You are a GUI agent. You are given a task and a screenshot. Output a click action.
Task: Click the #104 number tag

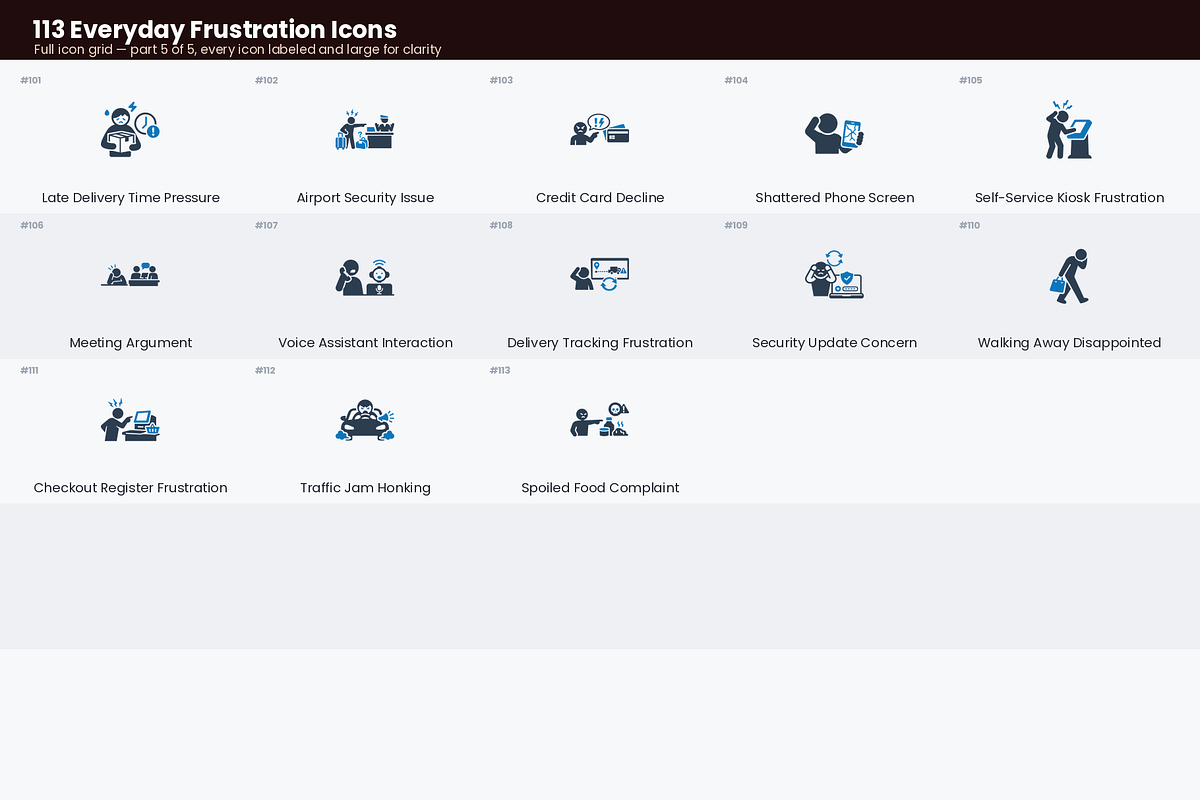click(x=736, y=80)
